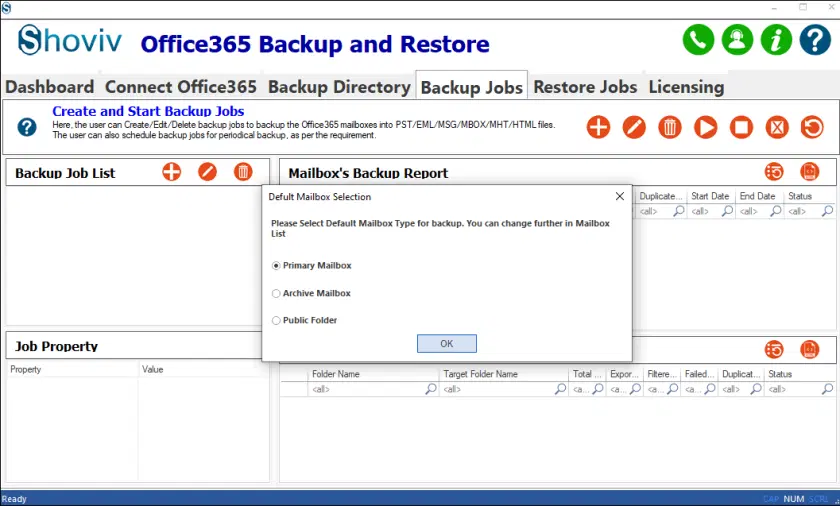
Task: Select the Archive Mailbox radio option
Action: pos(276,293)
